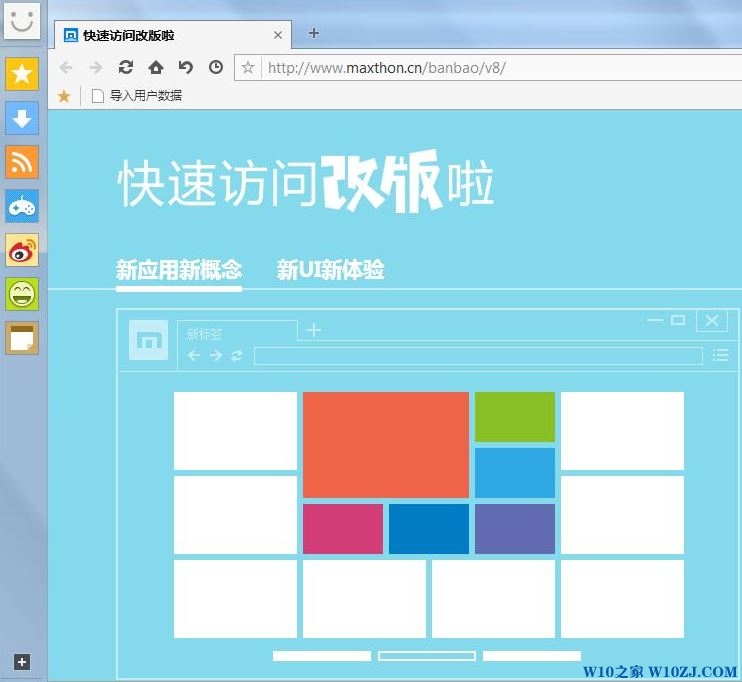Open the 导入用户数据 bookmark
Screen dimensions: 742x682
(x=137, y=96)
